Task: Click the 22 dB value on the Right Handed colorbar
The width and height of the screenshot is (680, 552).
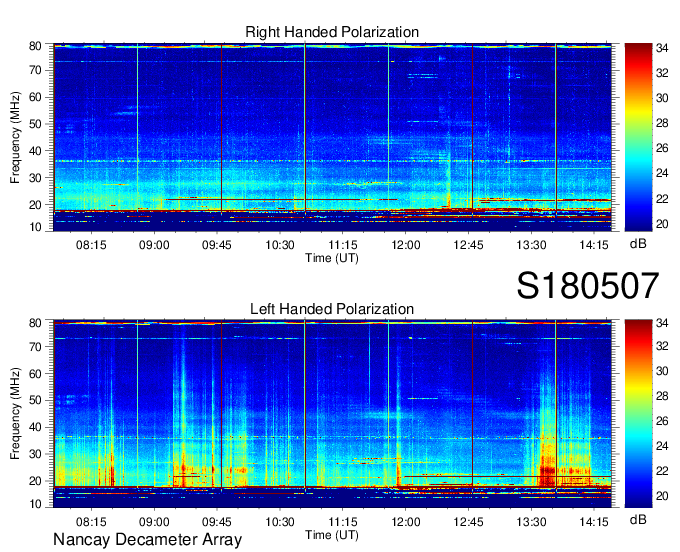Action: [x=662, y=199]
